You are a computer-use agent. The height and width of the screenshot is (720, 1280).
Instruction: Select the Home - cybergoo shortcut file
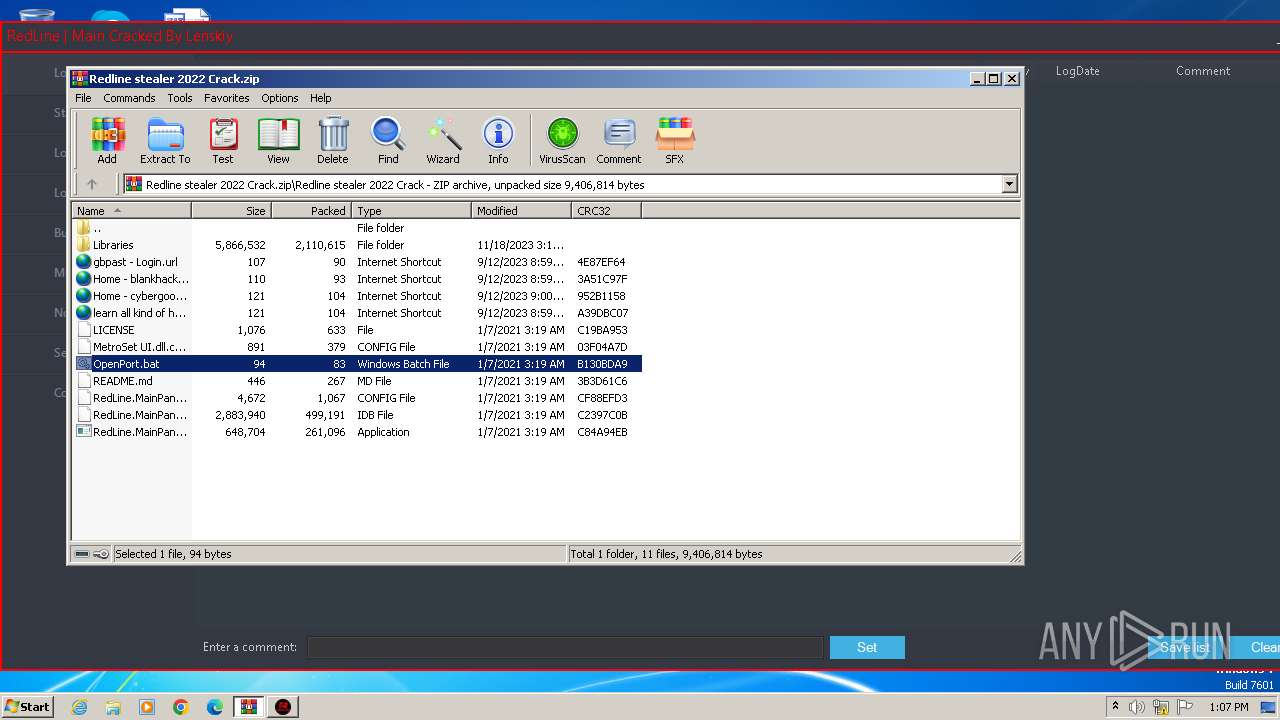click(x=358, y=296)
